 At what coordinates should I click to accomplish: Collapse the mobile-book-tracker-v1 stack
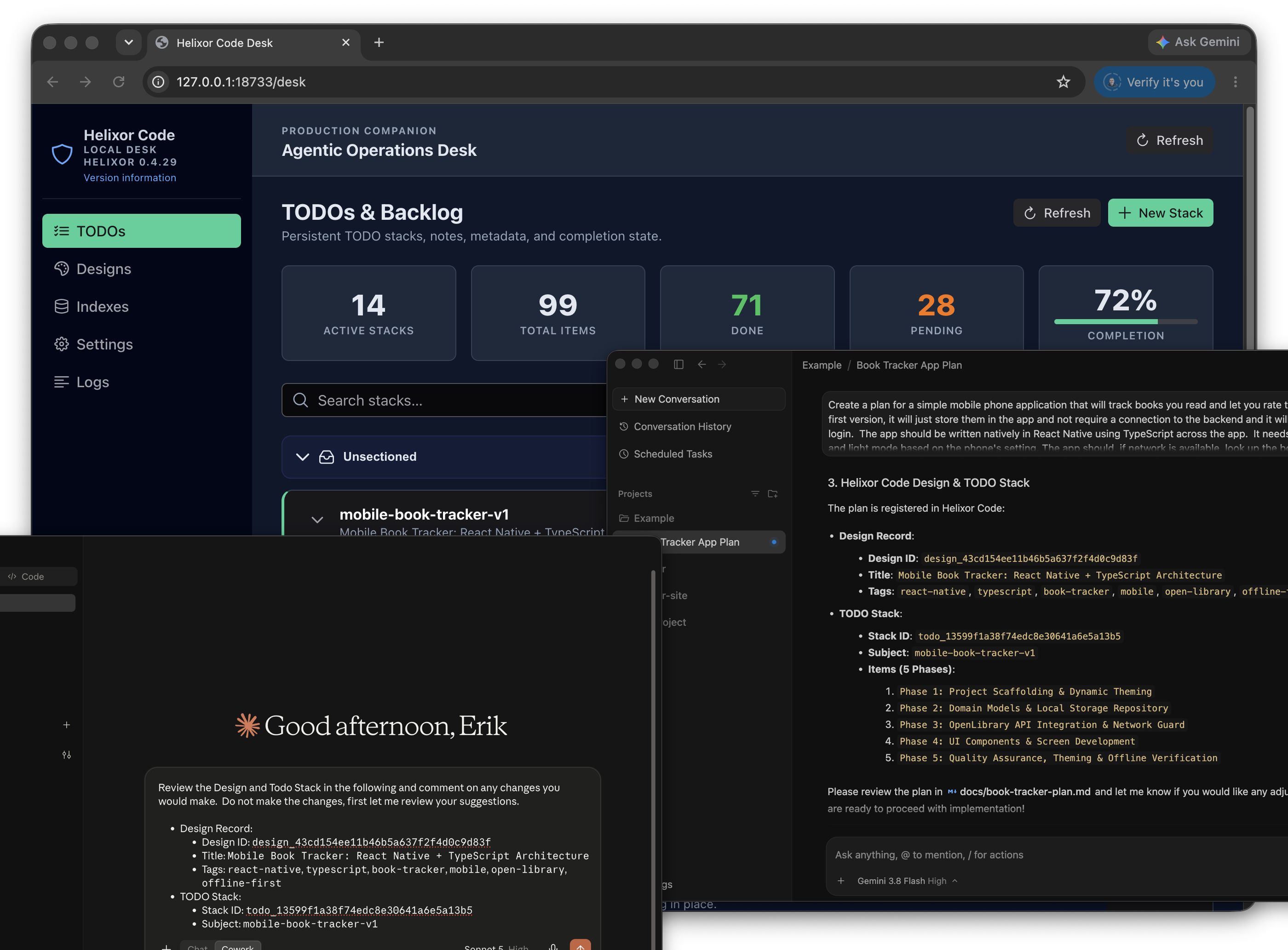(317, 520)
